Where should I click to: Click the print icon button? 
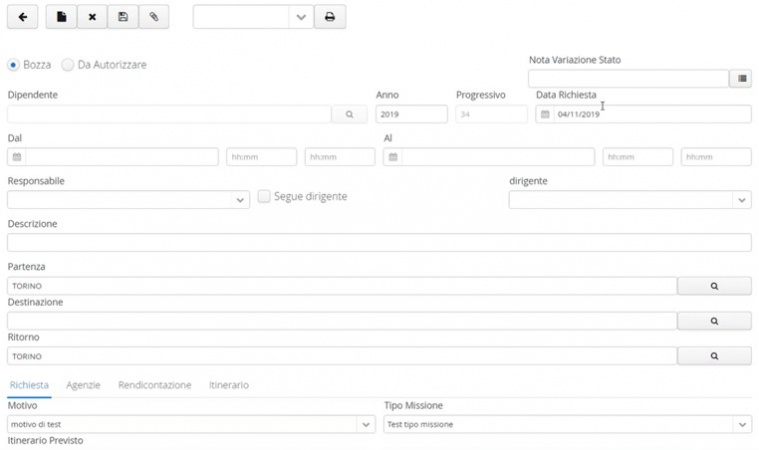330,17
